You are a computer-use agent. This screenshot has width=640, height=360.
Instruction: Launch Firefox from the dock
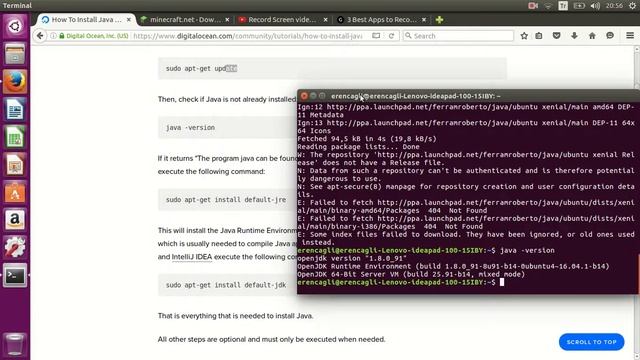click(x=15, y=82)
